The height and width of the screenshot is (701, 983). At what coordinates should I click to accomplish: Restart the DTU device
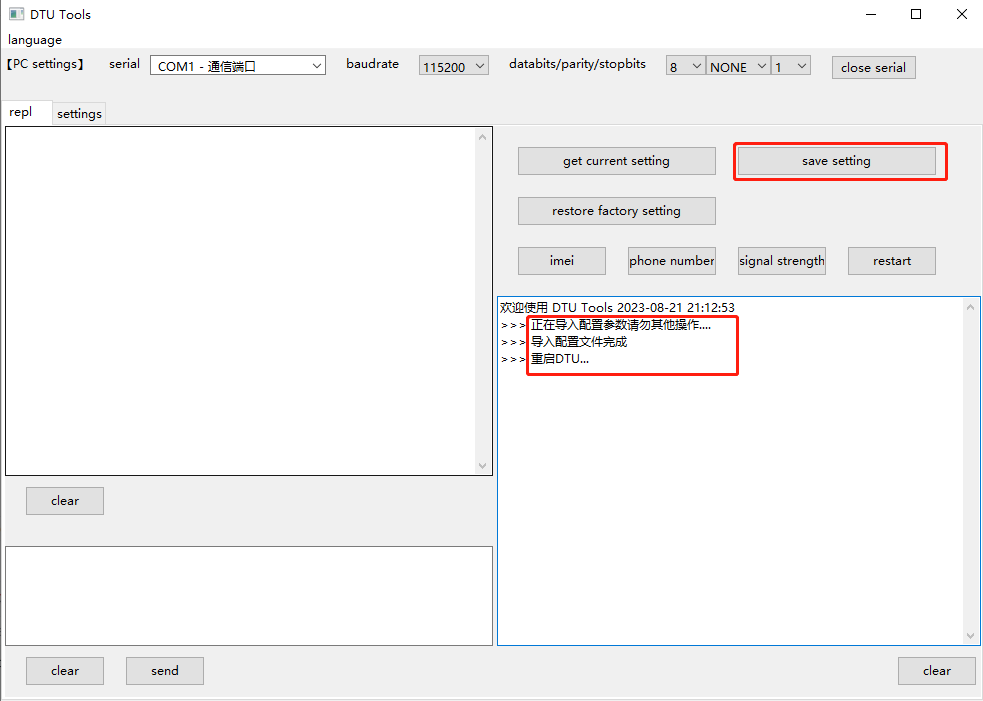pos(891,260)
